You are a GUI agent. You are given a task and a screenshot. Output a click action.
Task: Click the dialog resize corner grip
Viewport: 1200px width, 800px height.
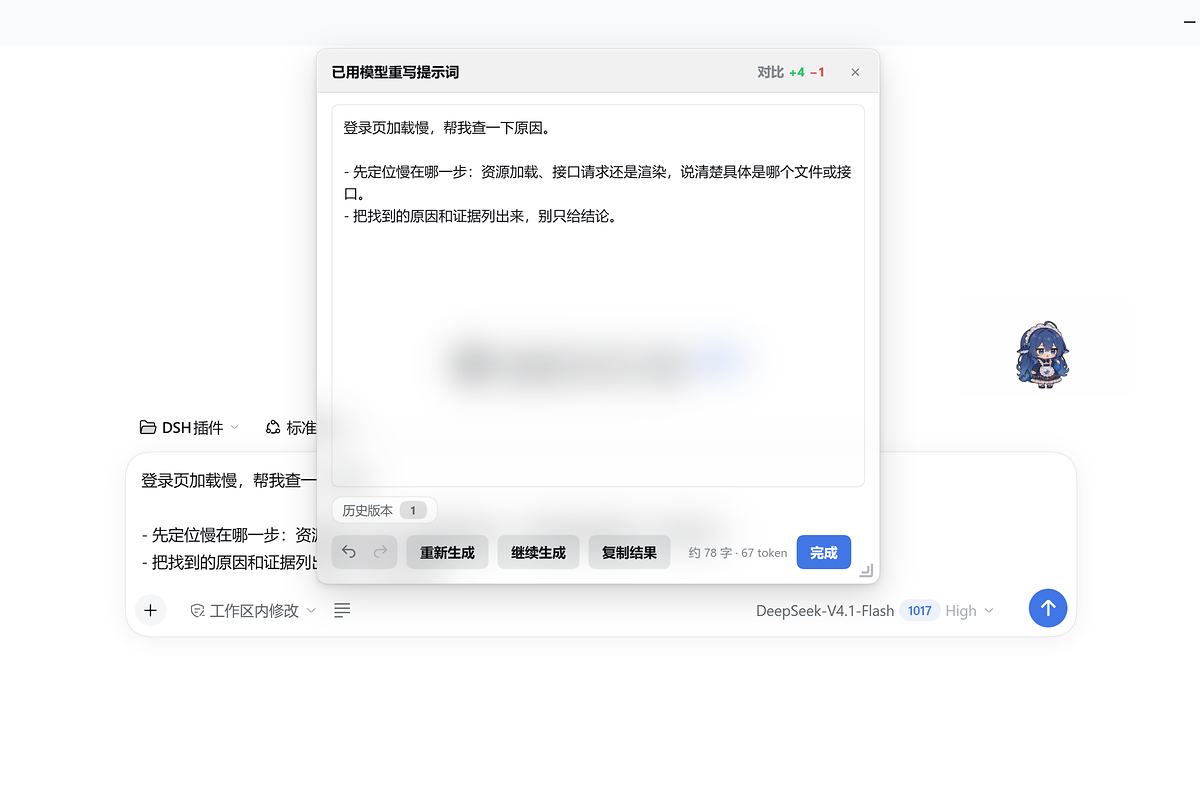(866, 570)
